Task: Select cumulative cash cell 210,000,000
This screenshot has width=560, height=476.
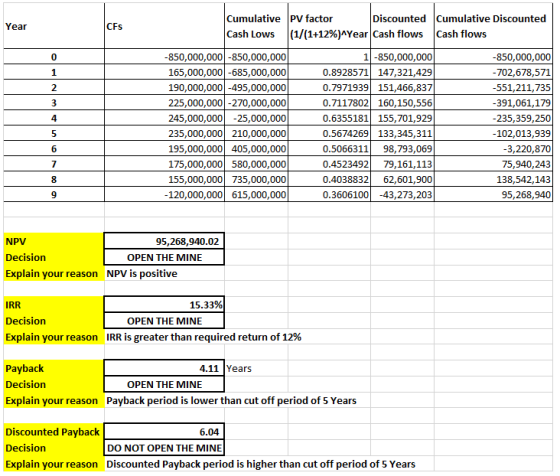Action: point(256,134)
